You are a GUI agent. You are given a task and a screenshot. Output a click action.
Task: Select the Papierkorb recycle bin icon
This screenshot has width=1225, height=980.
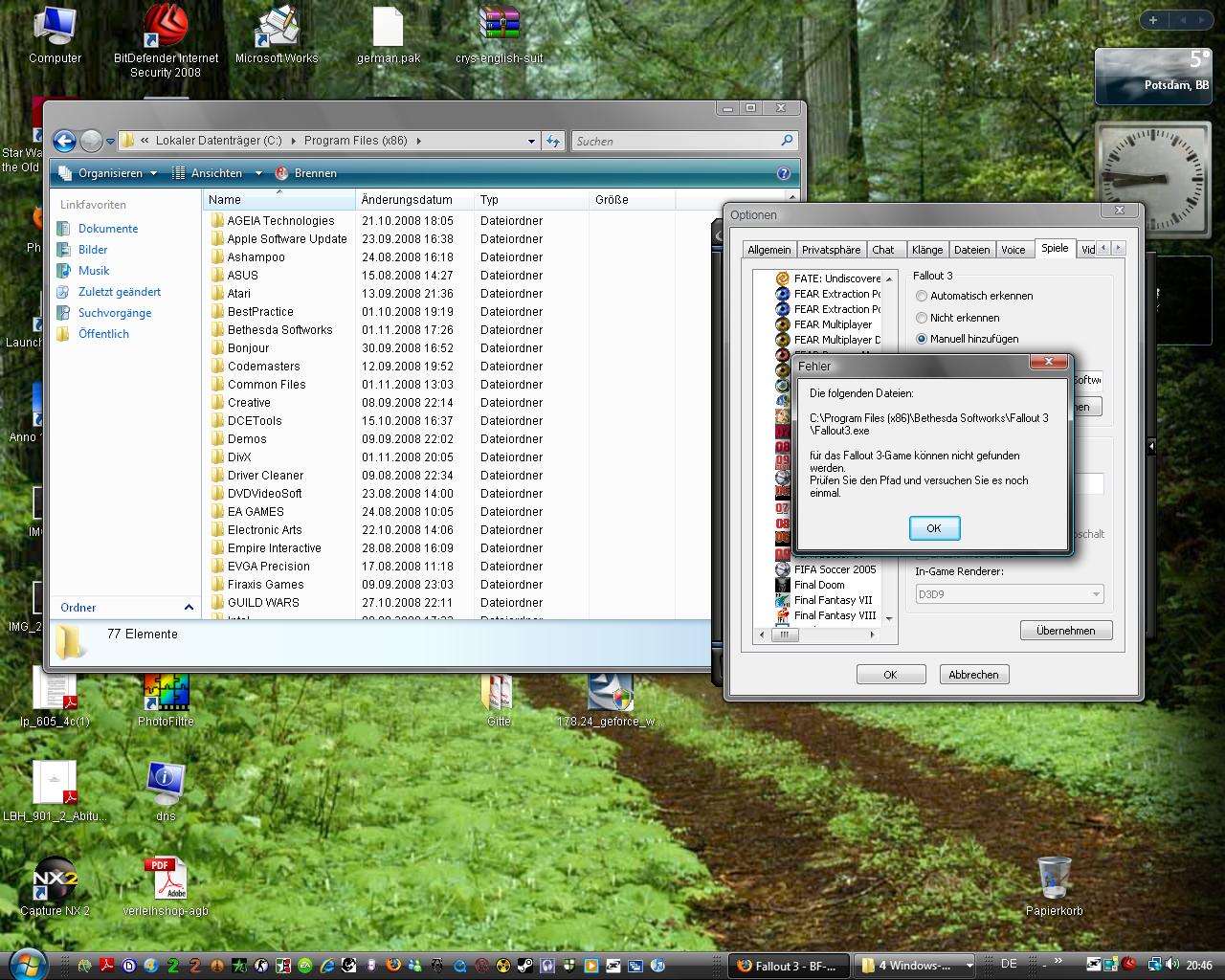click(1054, 887)
